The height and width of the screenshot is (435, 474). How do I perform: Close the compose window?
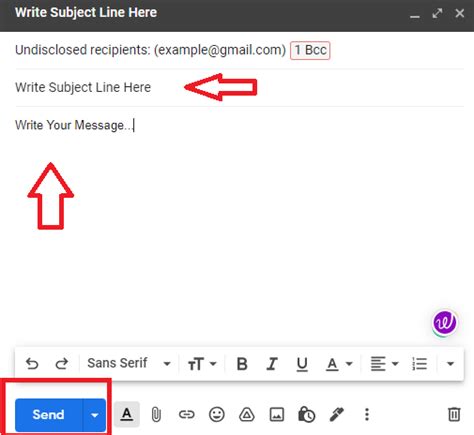(460, 13)
